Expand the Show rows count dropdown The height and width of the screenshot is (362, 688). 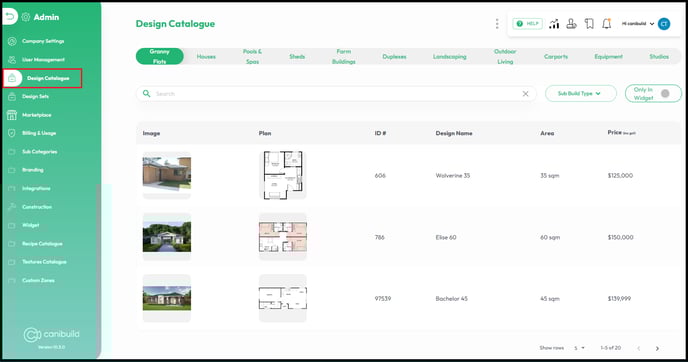(x=579, y=348)
